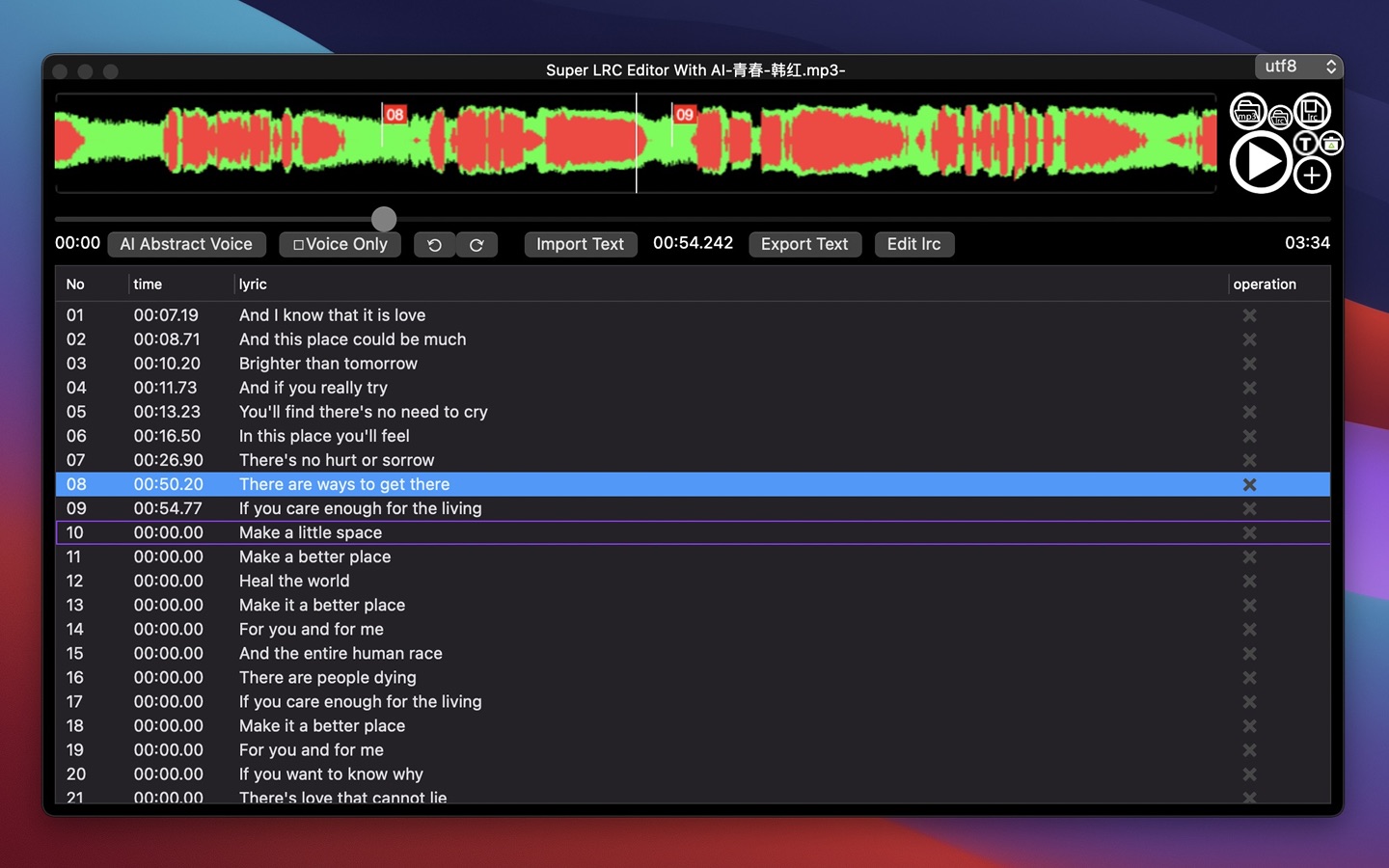Delete row 13 with its X icon

point(1249,605)
